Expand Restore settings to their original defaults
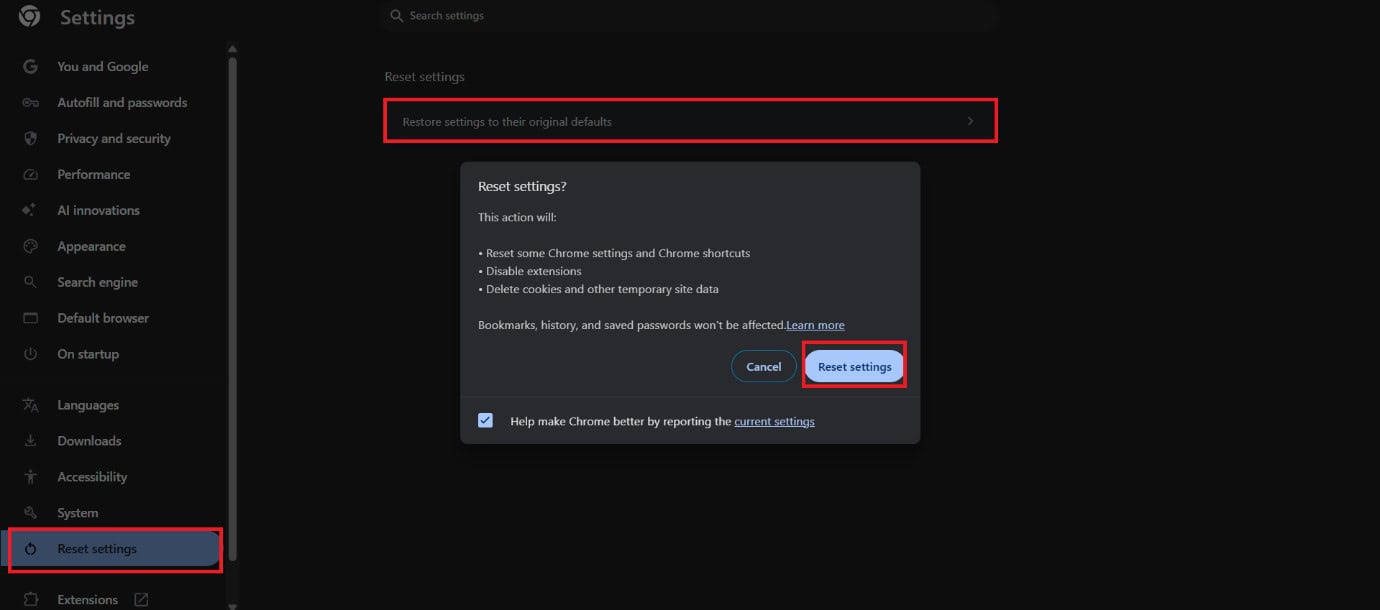Image resolution: width=1380 pixels, height=610 pixels. click(690, 121)
